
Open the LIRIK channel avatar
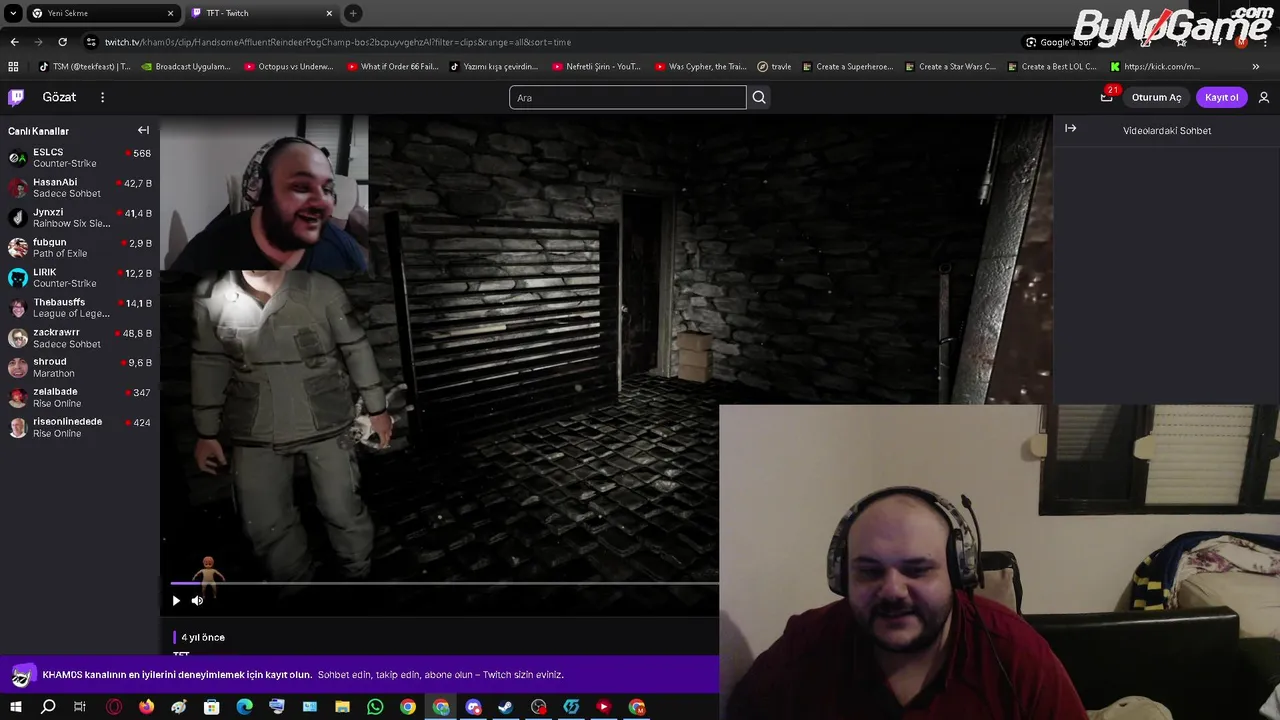coord(17,278)
